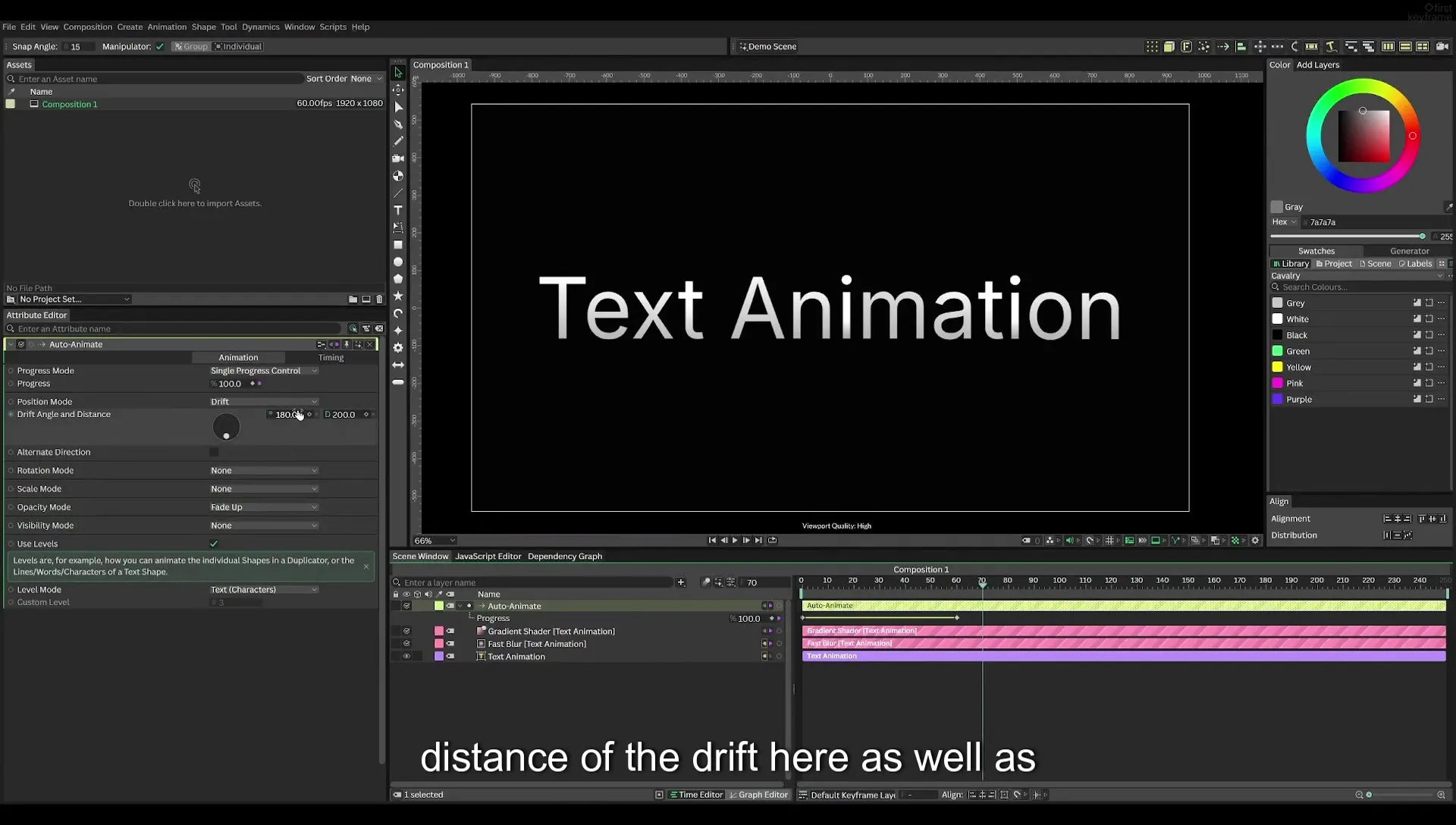The height and width of the screenshot is (825, 1456).
Task: Open the Scale Mode dropdown
Action: (264, 489)
